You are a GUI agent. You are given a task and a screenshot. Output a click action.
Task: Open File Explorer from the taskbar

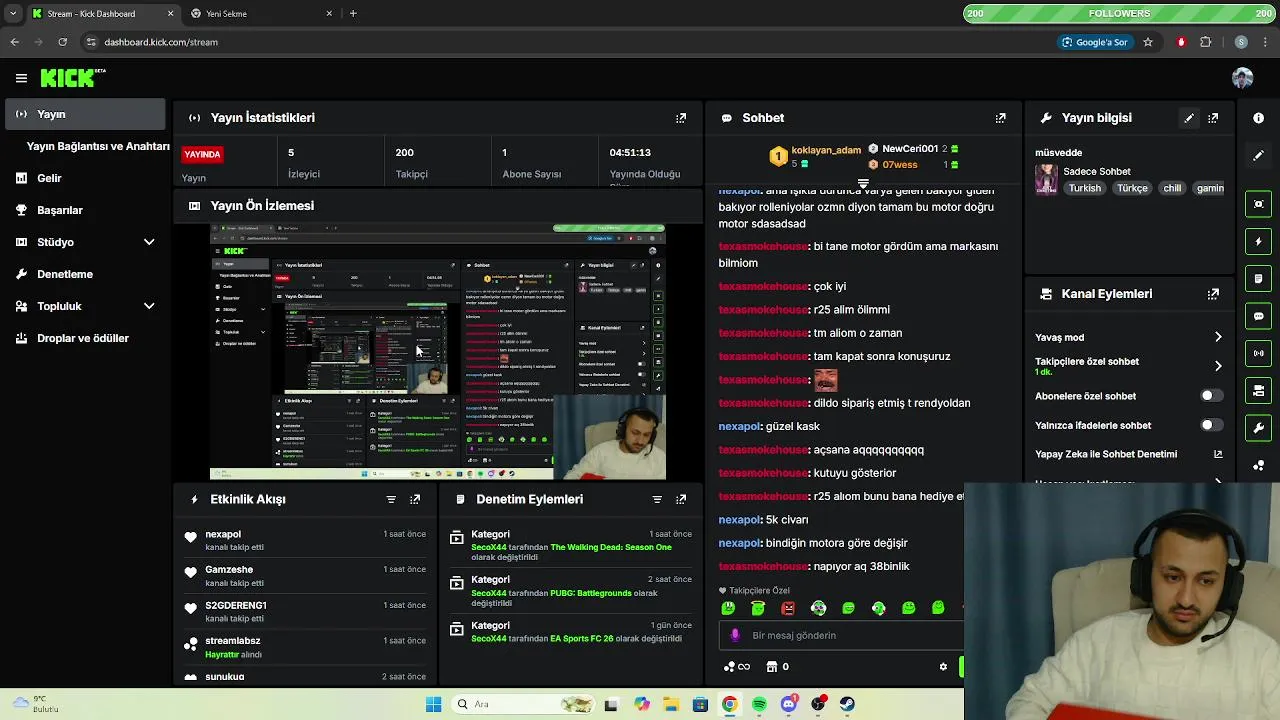pos(671,704)
